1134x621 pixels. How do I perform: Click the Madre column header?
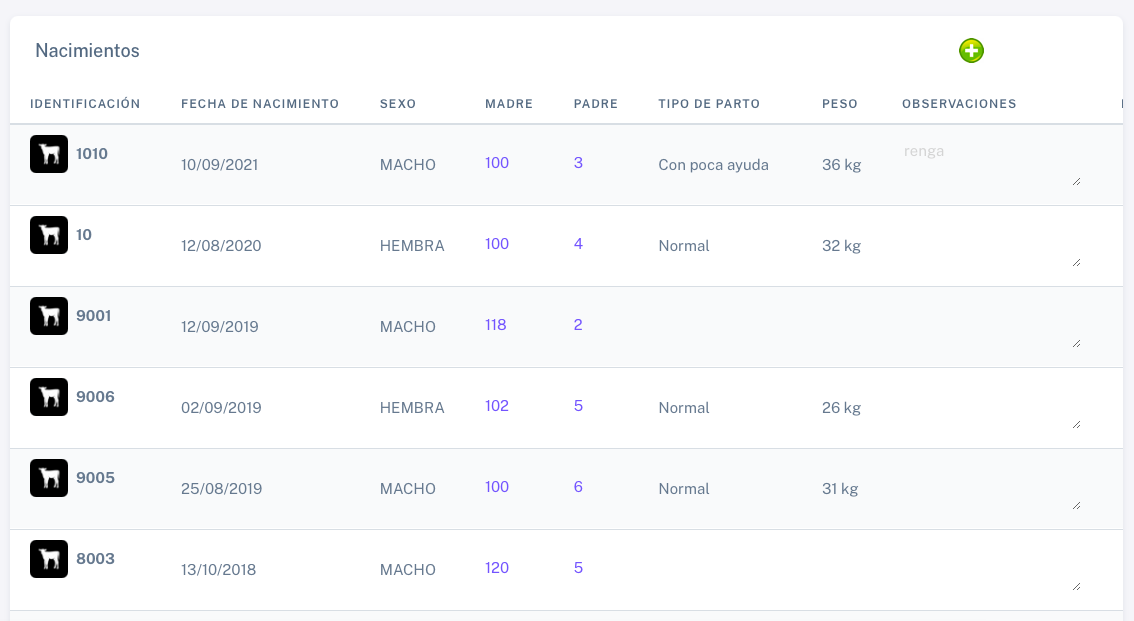point(508,104)
